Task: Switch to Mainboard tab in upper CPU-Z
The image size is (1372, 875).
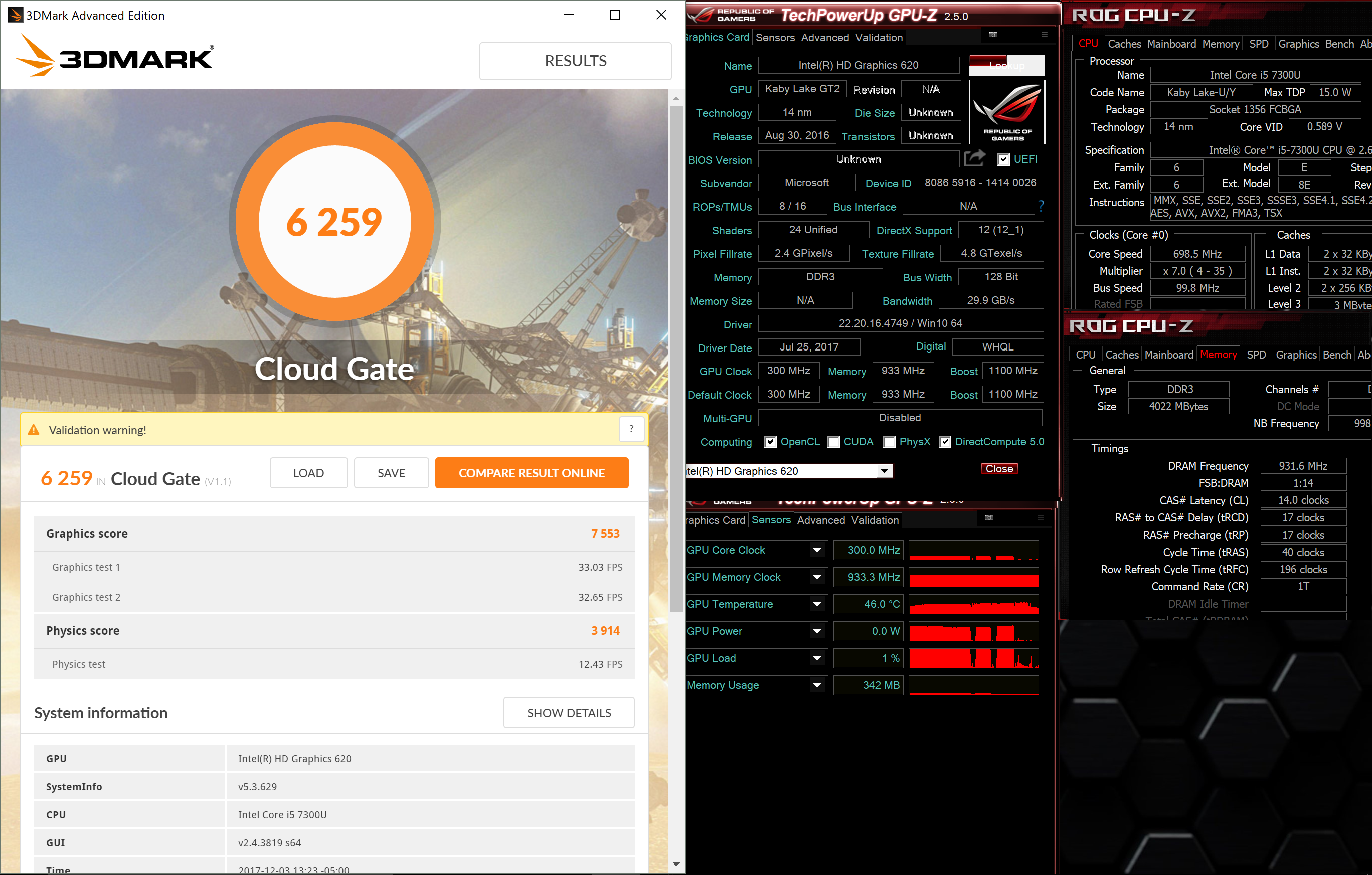Action: coord(1171,44)
